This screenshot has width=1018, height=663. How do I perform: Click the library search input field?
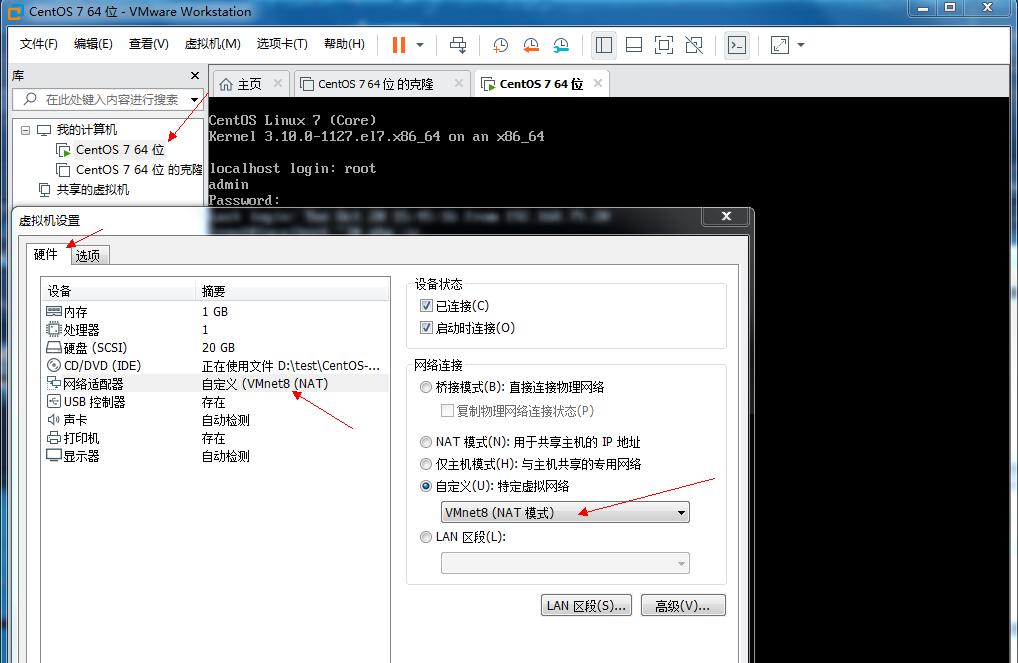107,99
